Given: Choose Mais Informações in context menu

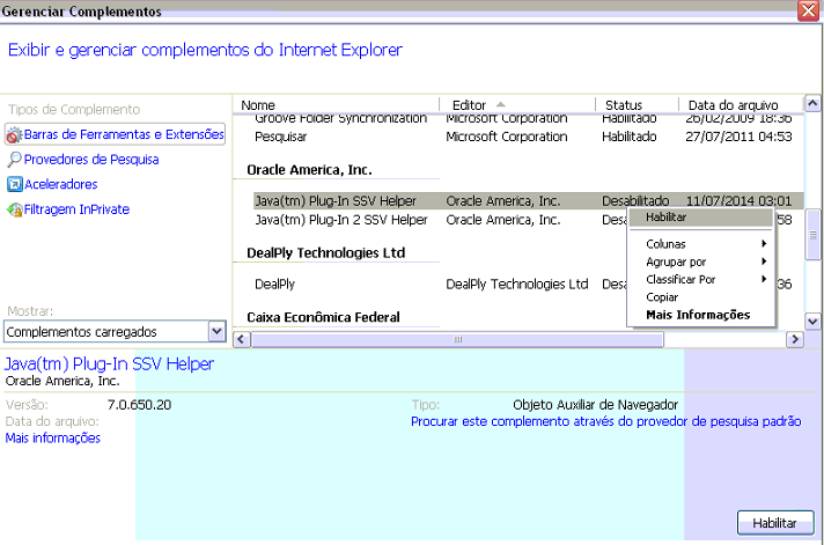Looking at the screenshot, I should pyautogui.click(x=698, y=315).
